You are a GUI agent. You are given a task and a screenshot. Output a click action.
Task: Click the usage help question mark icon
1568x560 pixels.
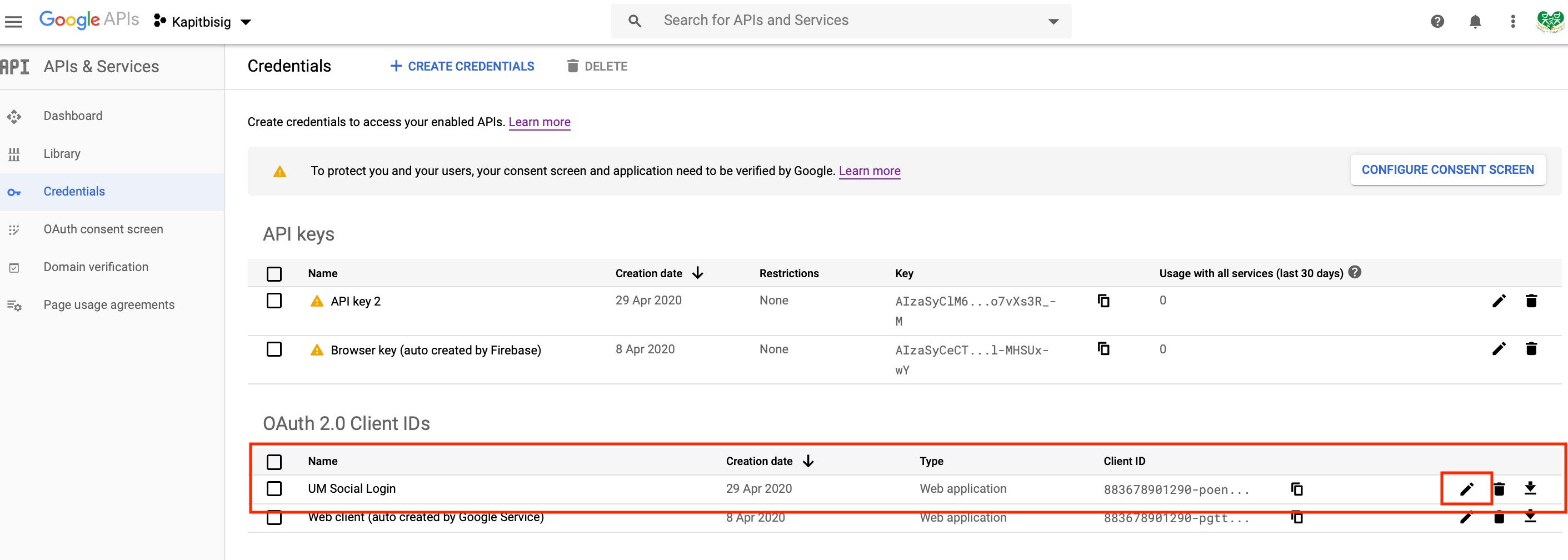tap(1354, 272)
